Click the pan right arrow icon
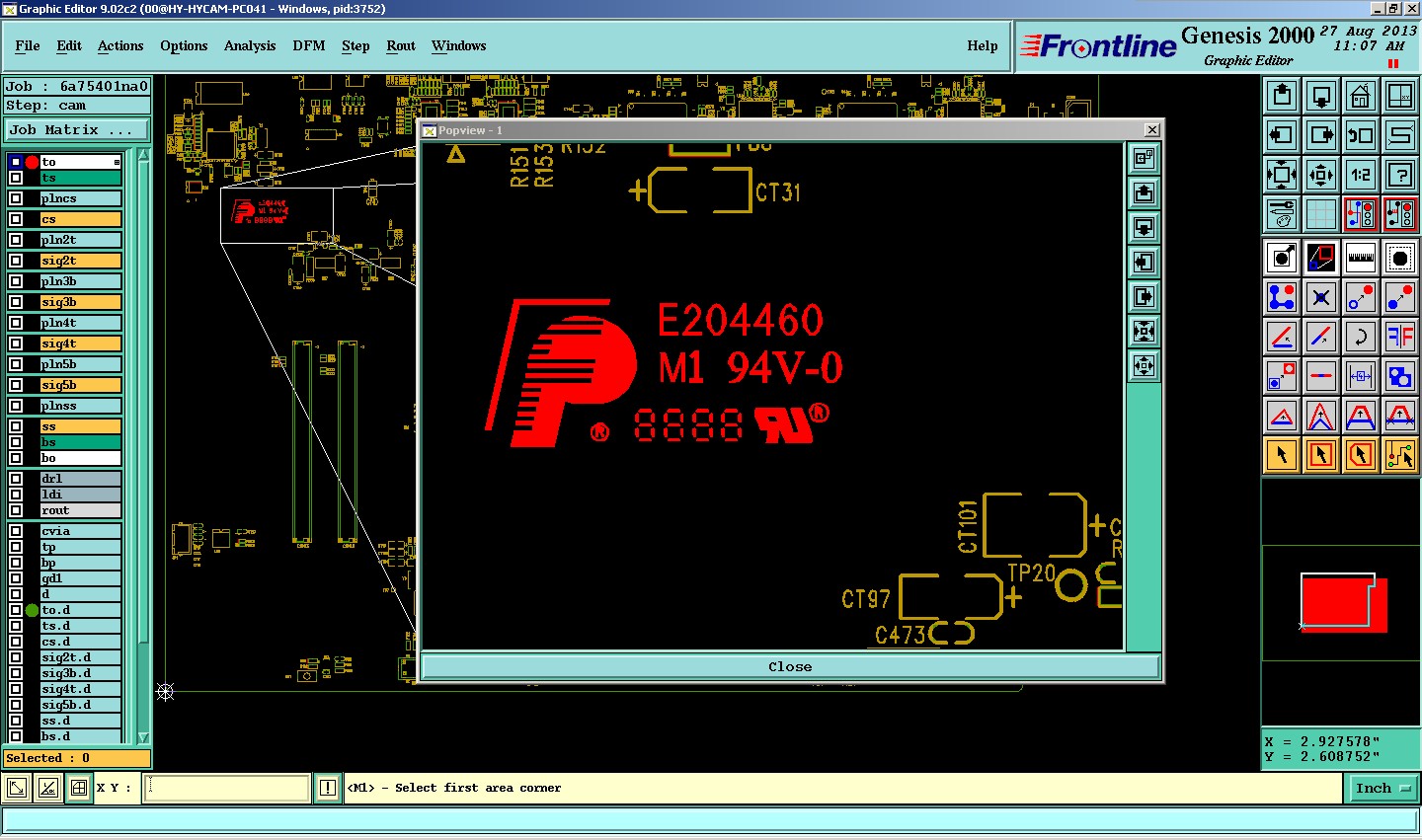 [1321, 135]
